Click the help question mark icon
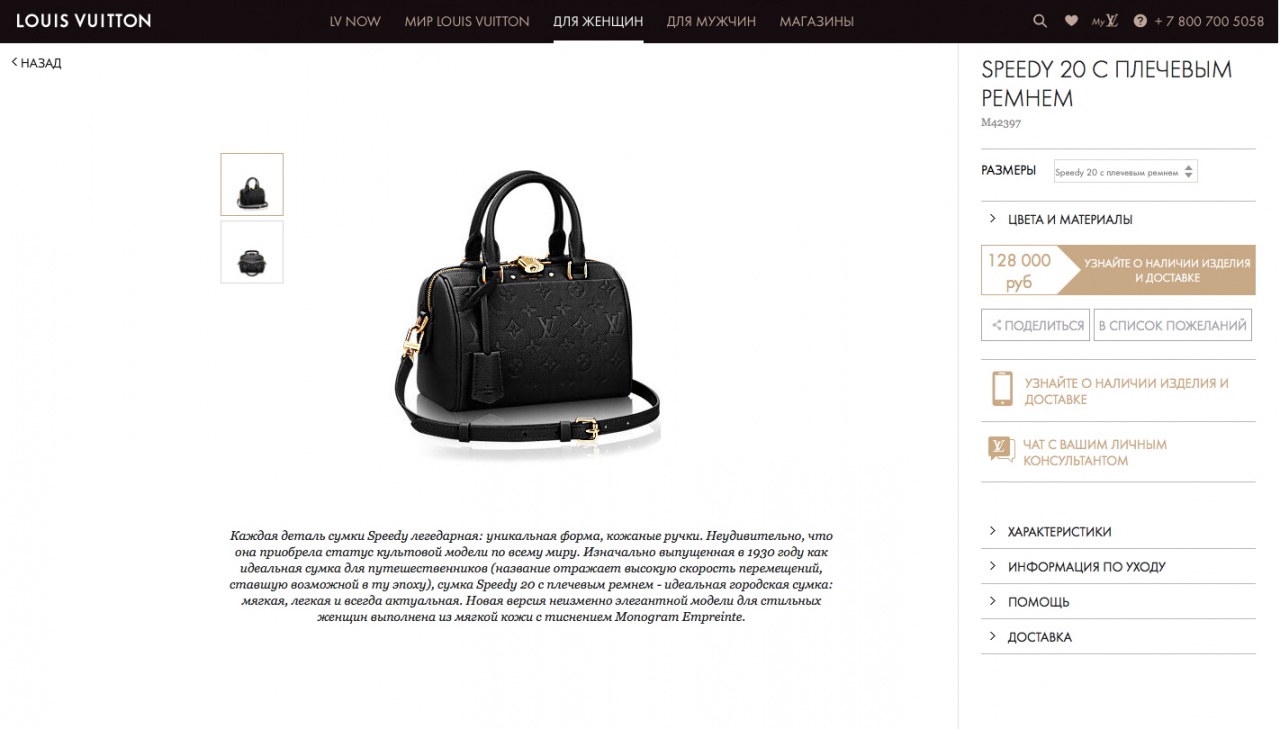 1140,21
